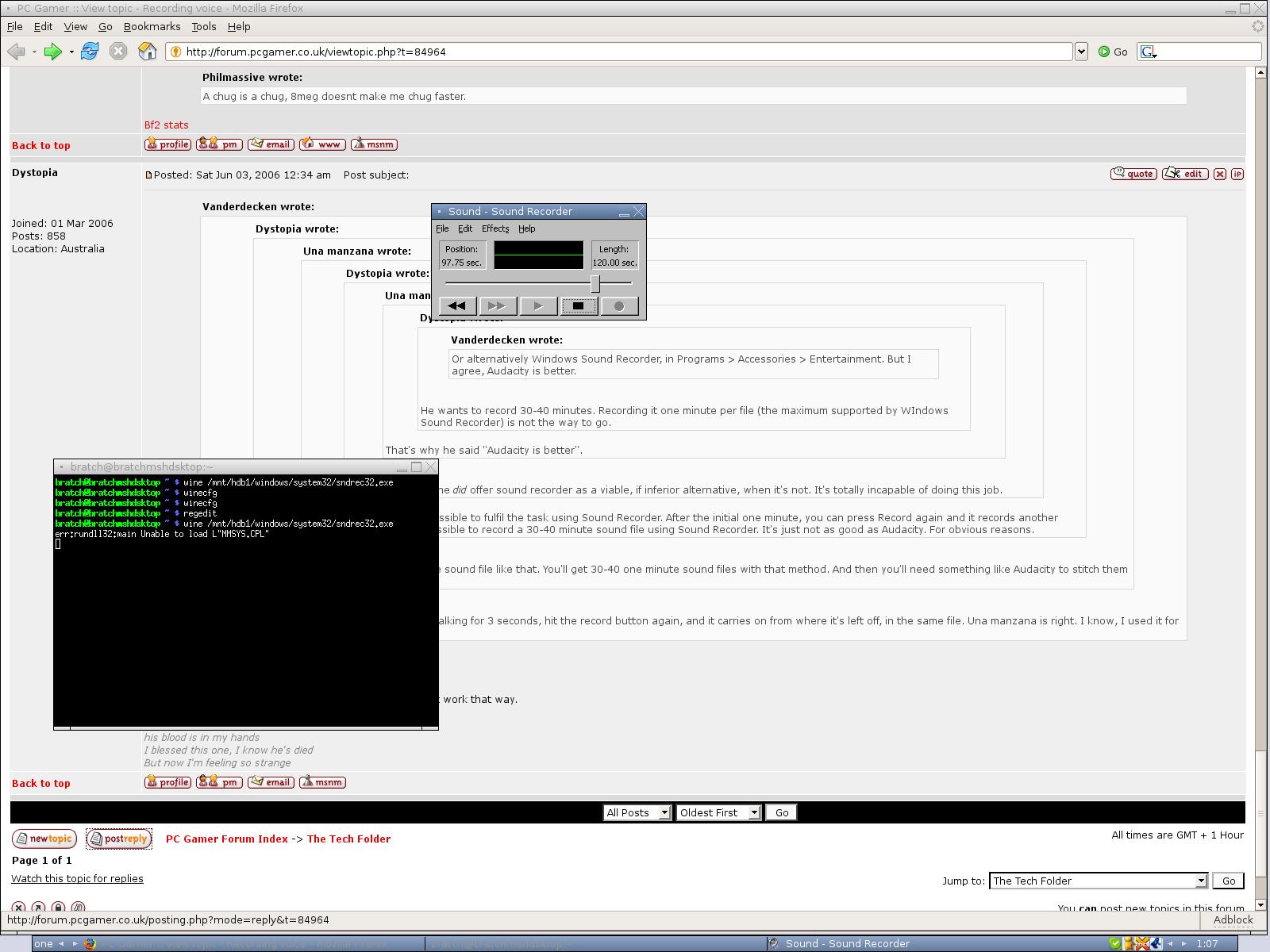Click the terminal window's entry in taskbar
Viewport: 1270px width, 952px height.
click(x=595, y=943)
